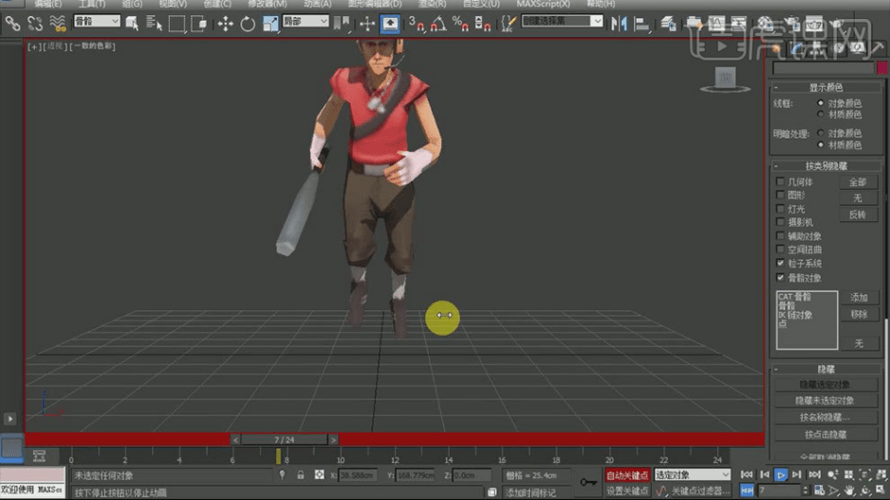The image size is (890, 500).
Task: Check the 空间扭曲 category checkbox
Action: click(x=780, y=249)
